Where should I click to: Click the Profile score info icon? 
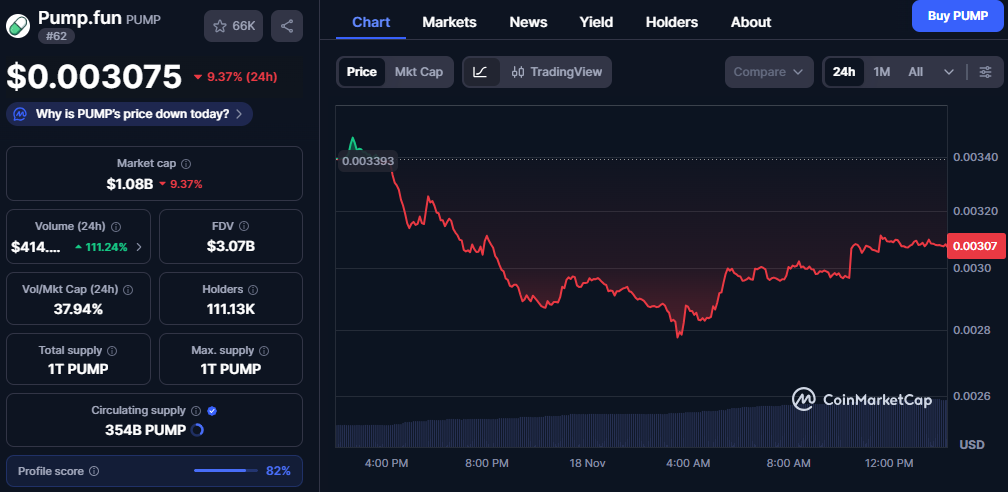coord(94,471)
